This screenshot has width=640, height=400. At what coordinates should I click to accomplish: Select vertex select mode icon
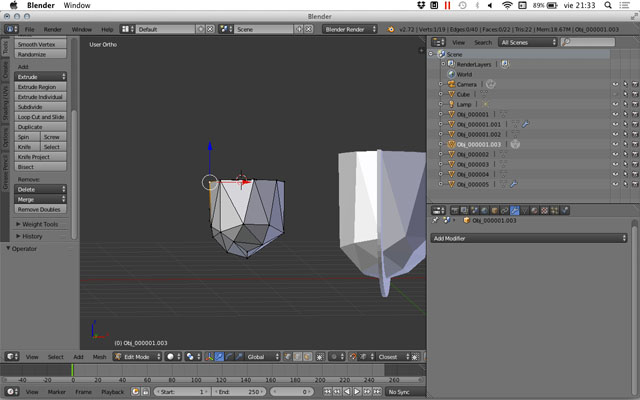(288, 357)
